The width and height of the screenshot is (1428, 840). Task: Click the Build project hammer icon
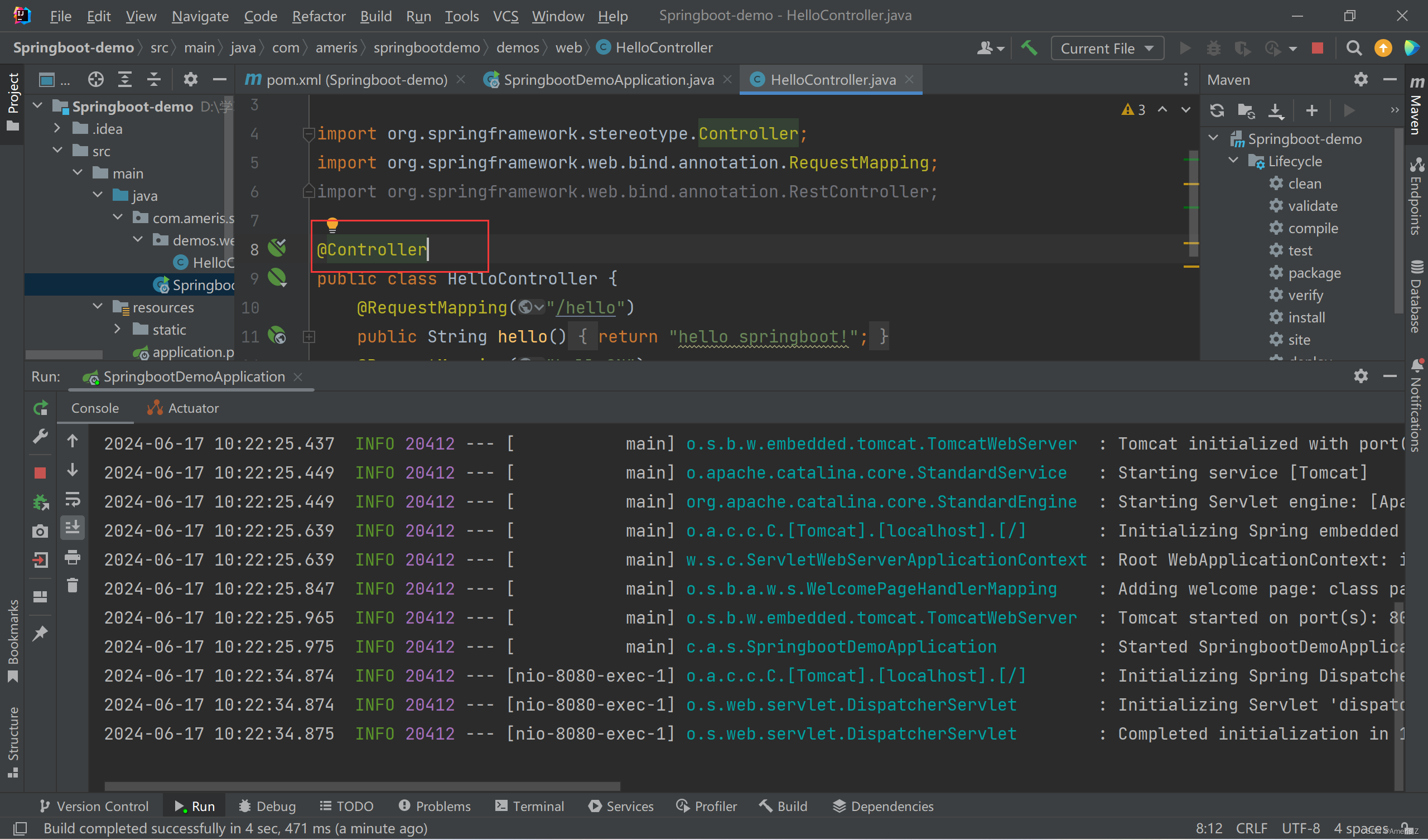tap(1029, 48)
